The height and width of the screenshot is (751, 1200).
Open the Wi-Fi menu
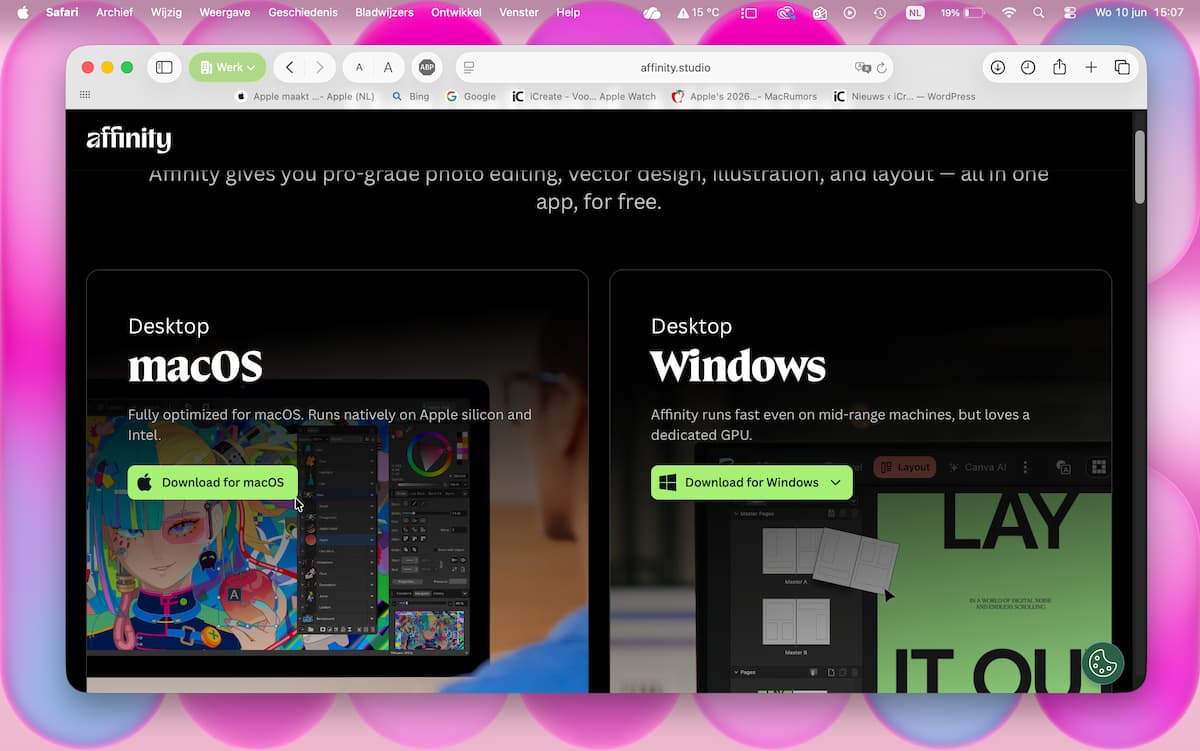point(1009,12)
